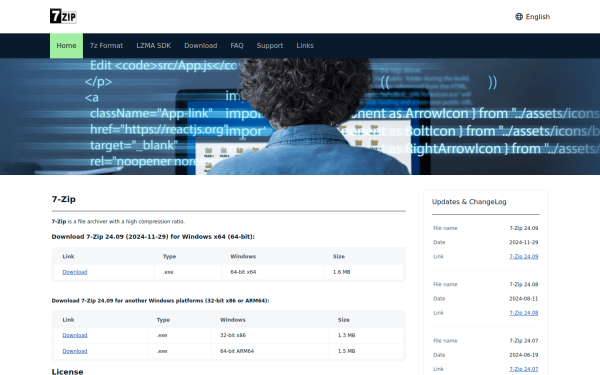Open the Links nav item
The image size is (600, 375).
[305, 46]
